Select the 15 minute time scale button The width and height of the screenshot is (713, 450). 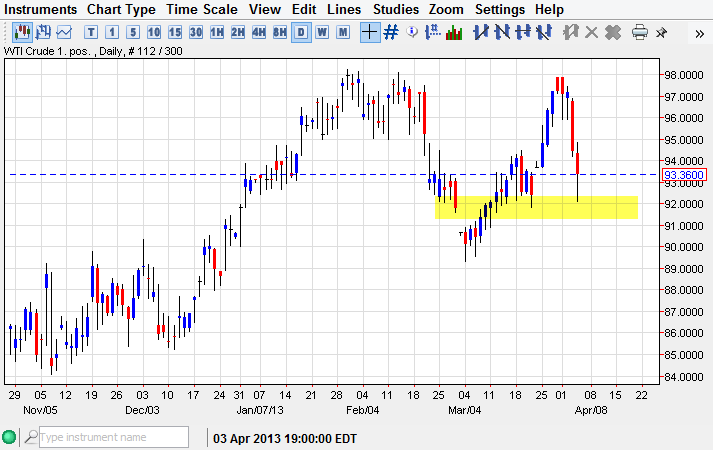pos(175,32)
